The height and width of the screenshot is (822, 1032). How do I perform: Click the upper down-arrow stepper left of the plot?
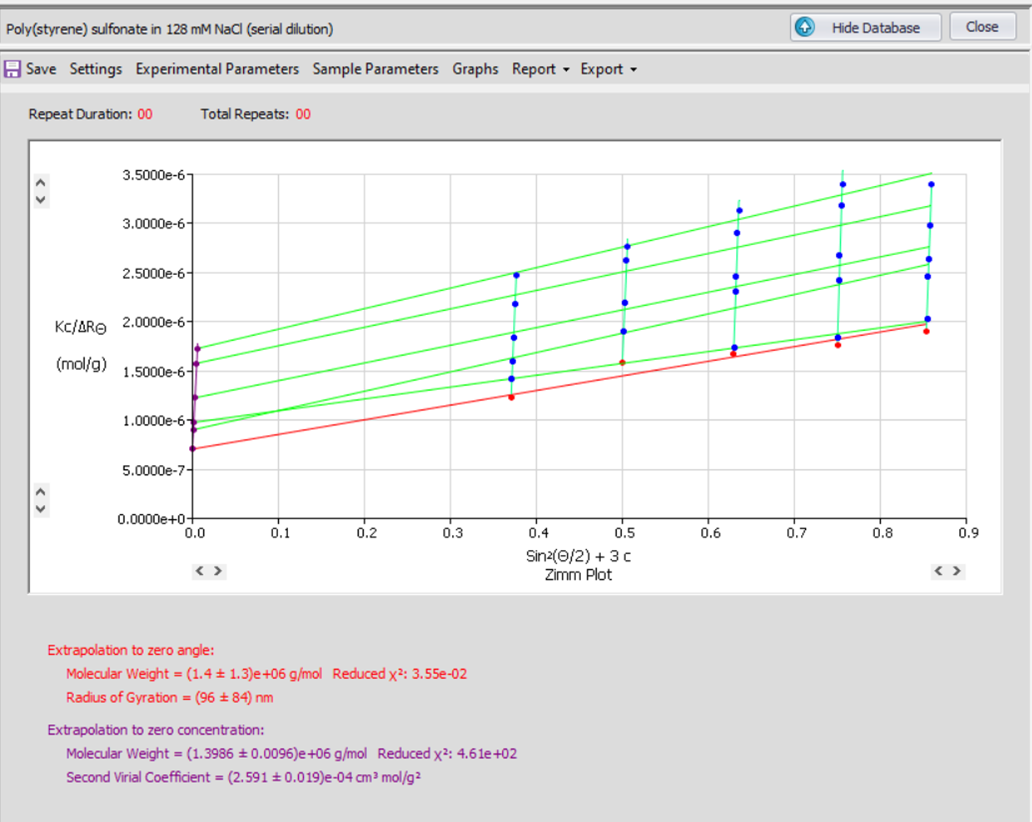coord(40,199)
